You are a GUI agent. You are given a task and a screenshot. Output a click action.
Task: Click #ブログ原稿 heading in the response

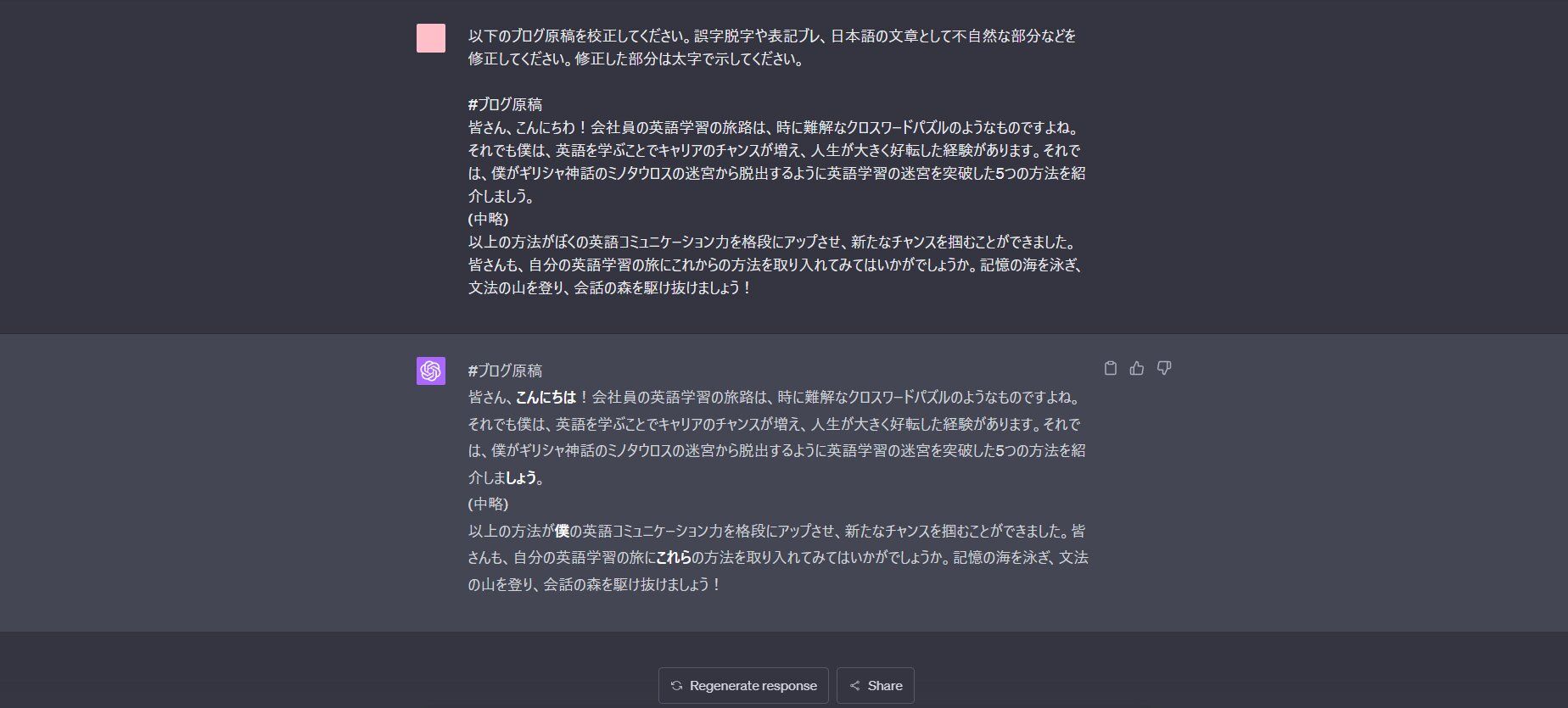[x=505, y=371]
